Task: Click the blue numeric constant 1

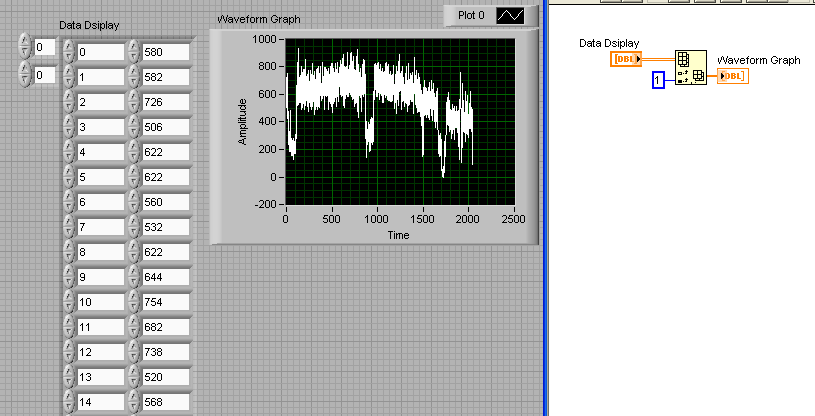Action: (658, 80)
